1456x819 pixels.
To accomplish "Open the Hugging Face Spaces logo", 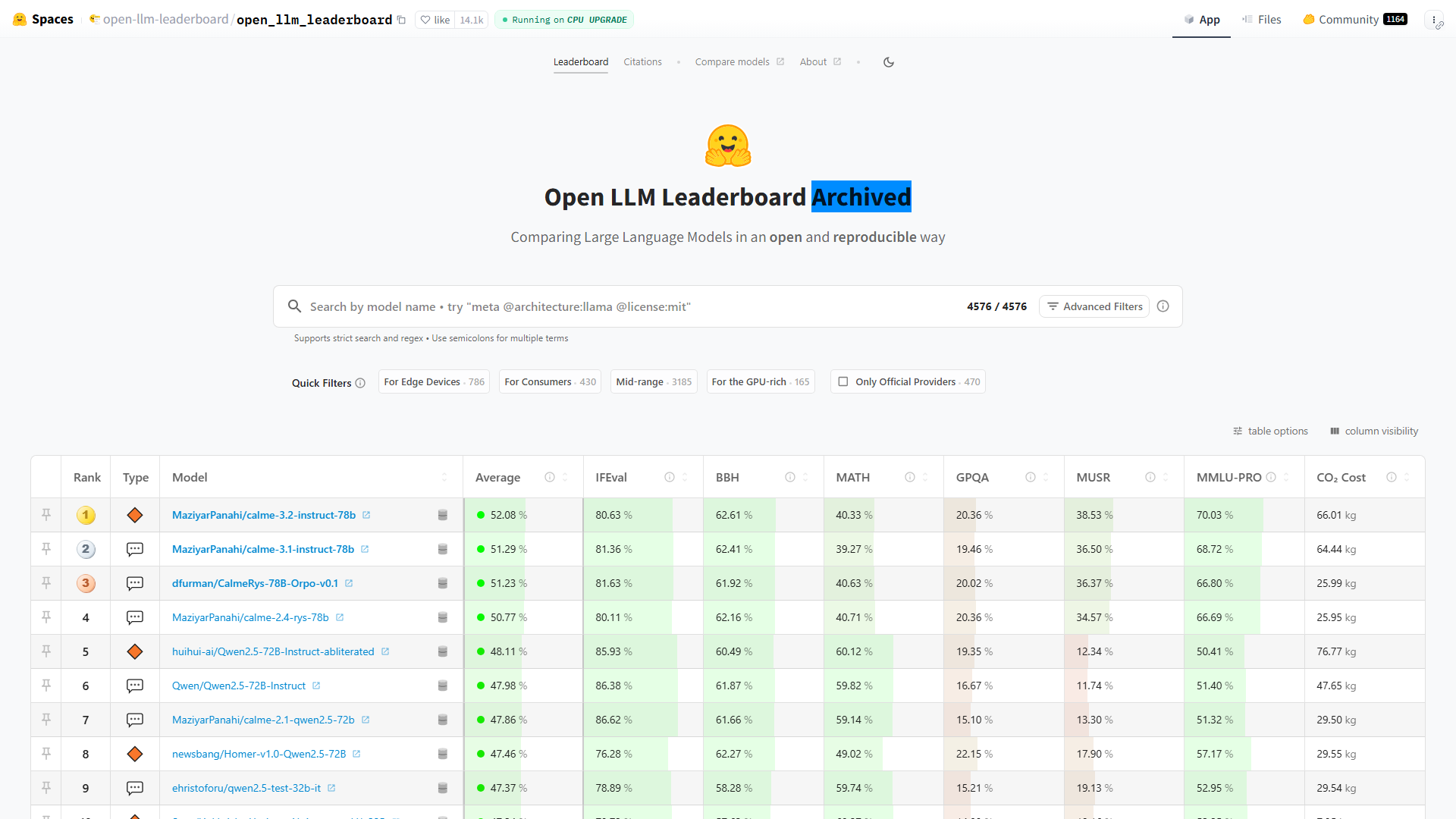I will [43, 19].
